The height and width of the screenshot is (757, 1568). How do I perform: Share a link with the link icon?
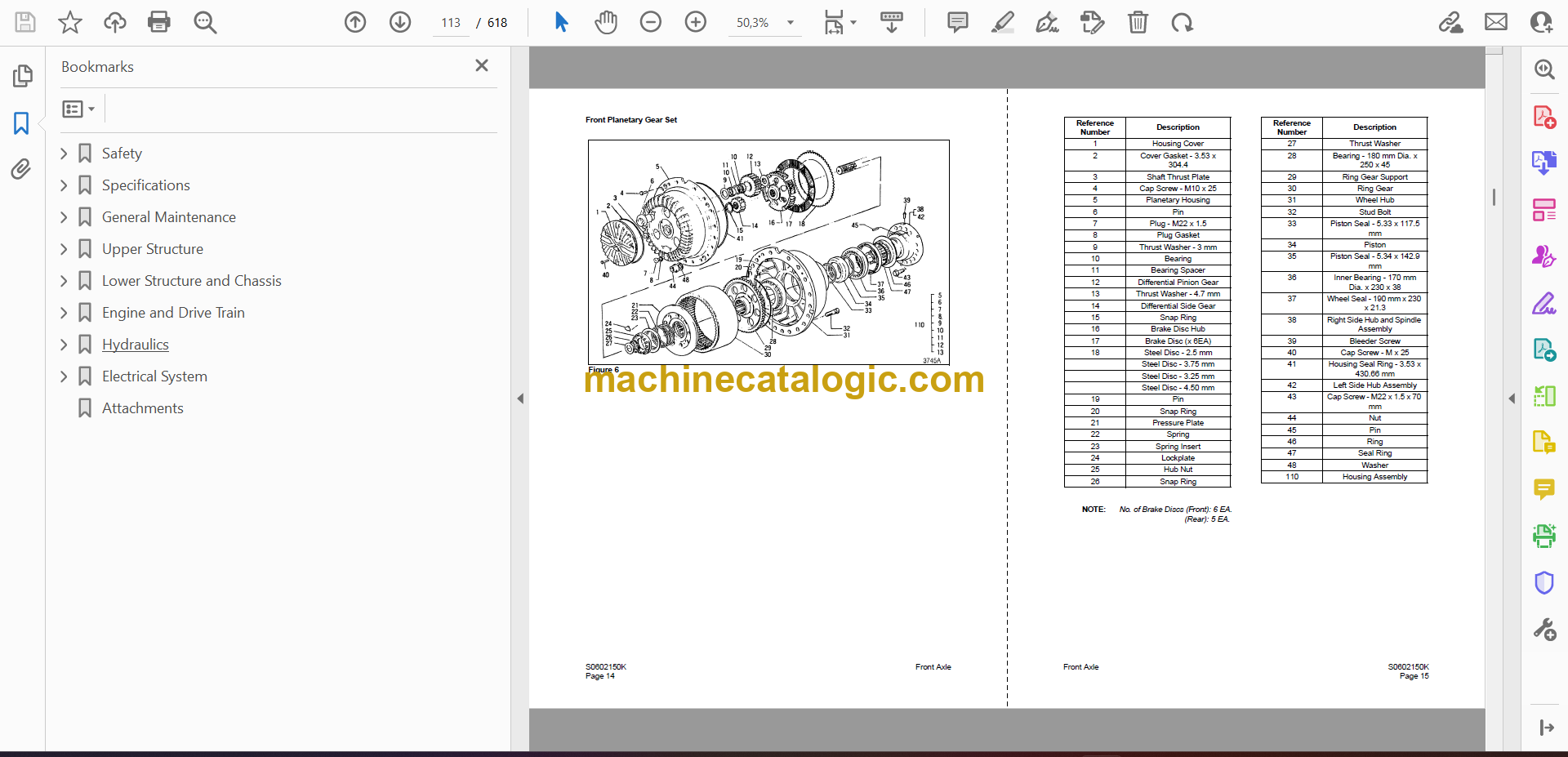pos(1451,22)
